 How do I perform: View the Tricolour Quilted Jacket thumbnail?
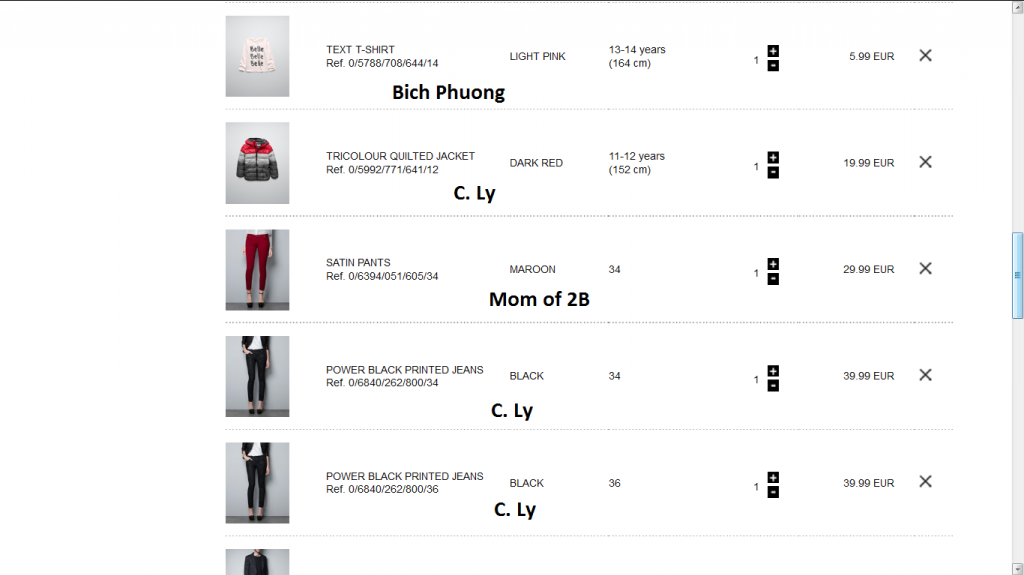click(257, 163)
